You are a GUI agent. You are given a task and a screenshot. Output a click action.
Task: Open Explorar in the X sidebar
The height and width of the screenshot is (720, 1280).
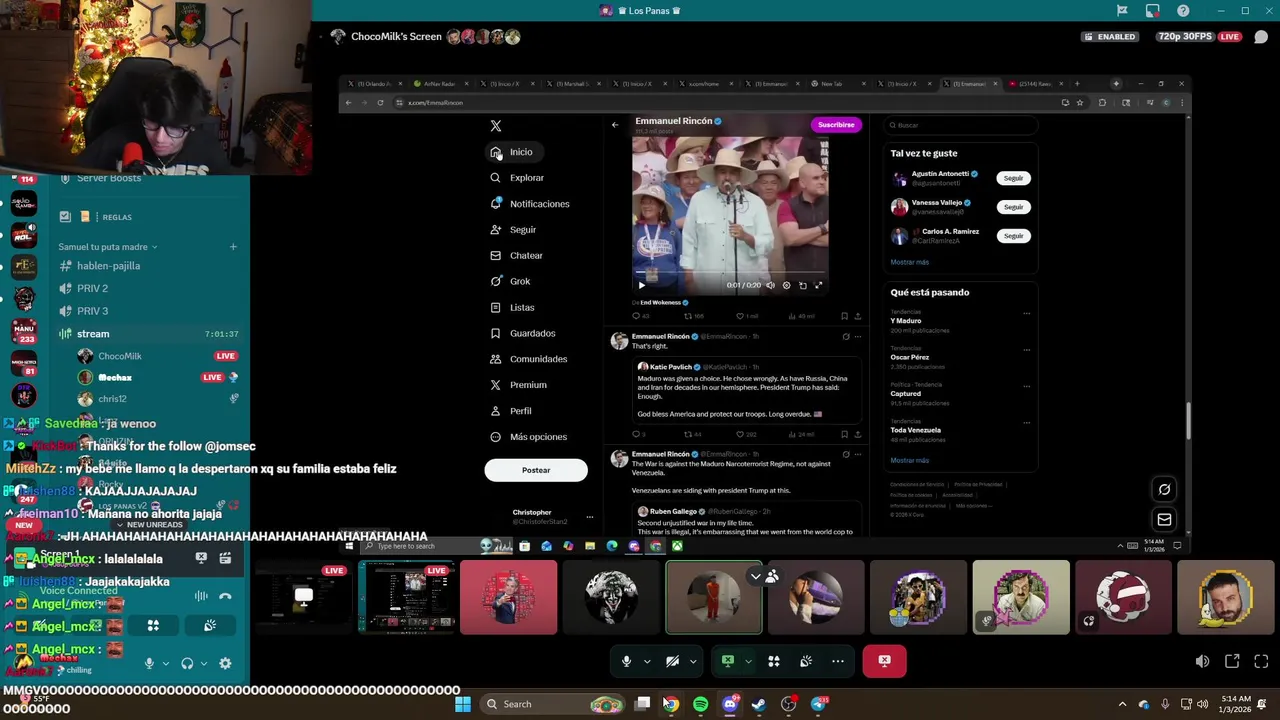pyautogui.click(x=517, y=178)
